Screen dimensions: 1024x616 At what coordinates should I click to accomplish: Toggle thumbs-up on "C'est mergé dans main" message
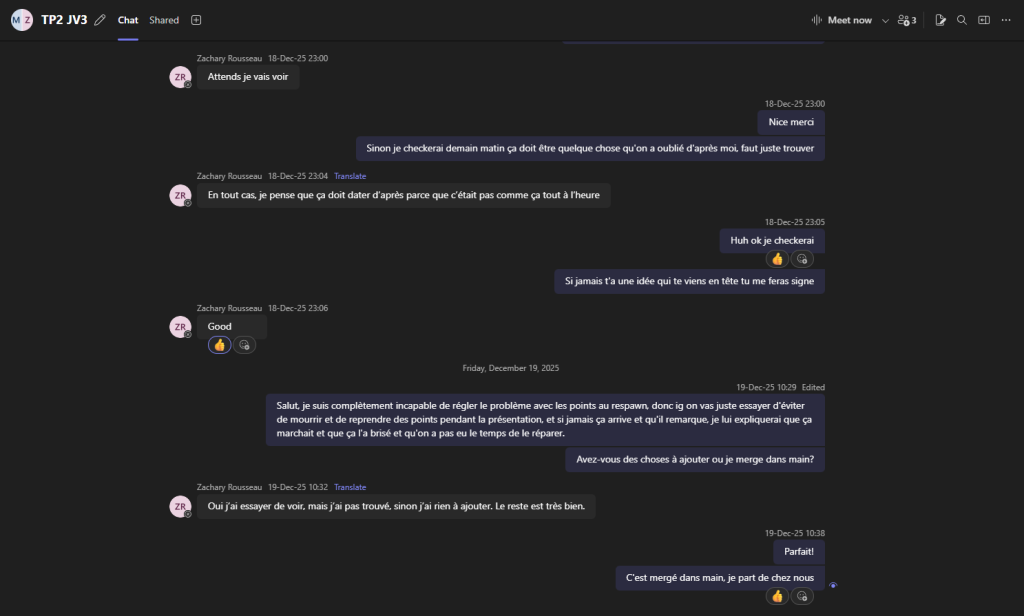coord(777,596)
